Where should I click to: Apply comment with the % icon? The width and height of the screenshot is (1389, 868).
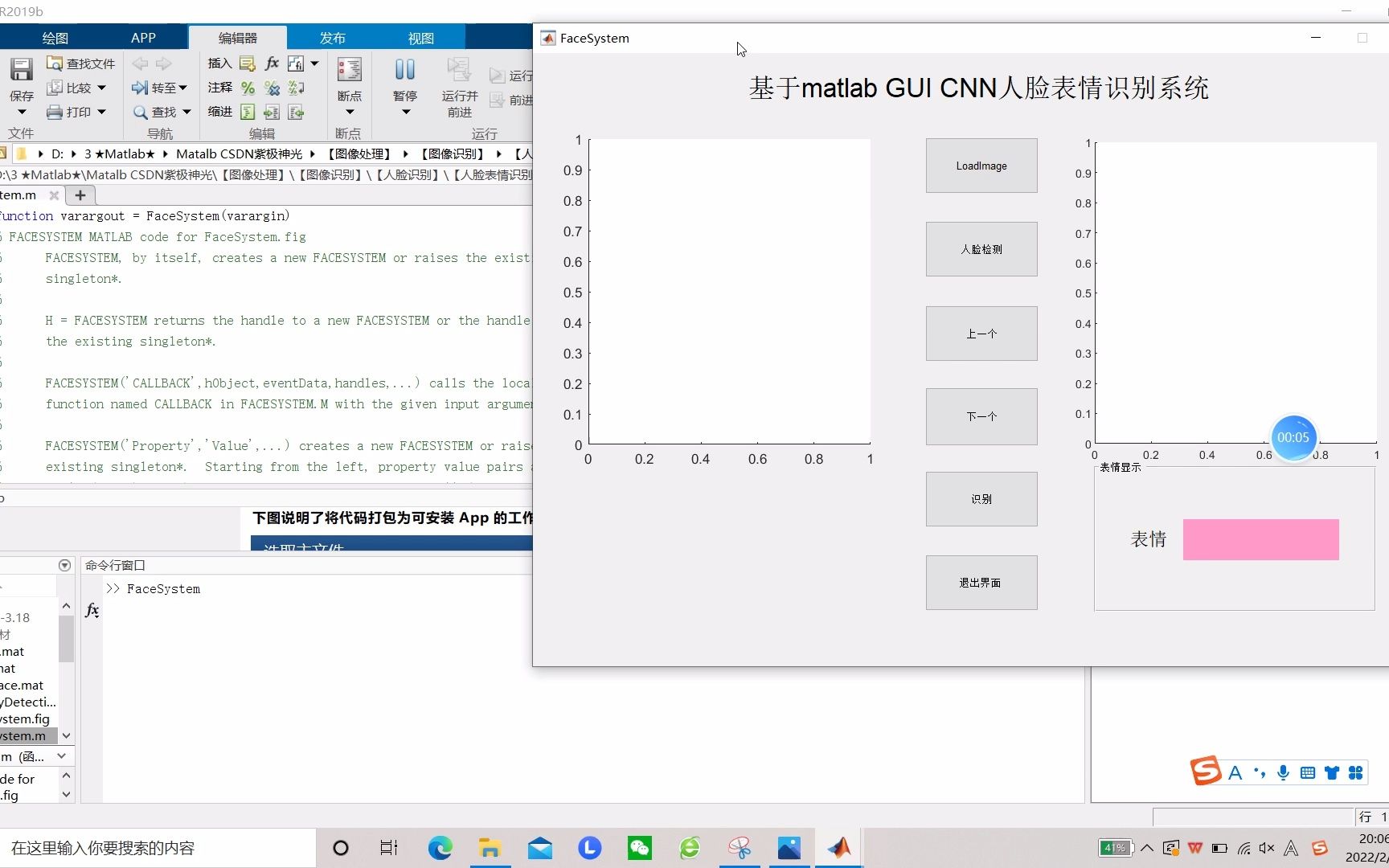pyautogui.click(x=248, y=88)
